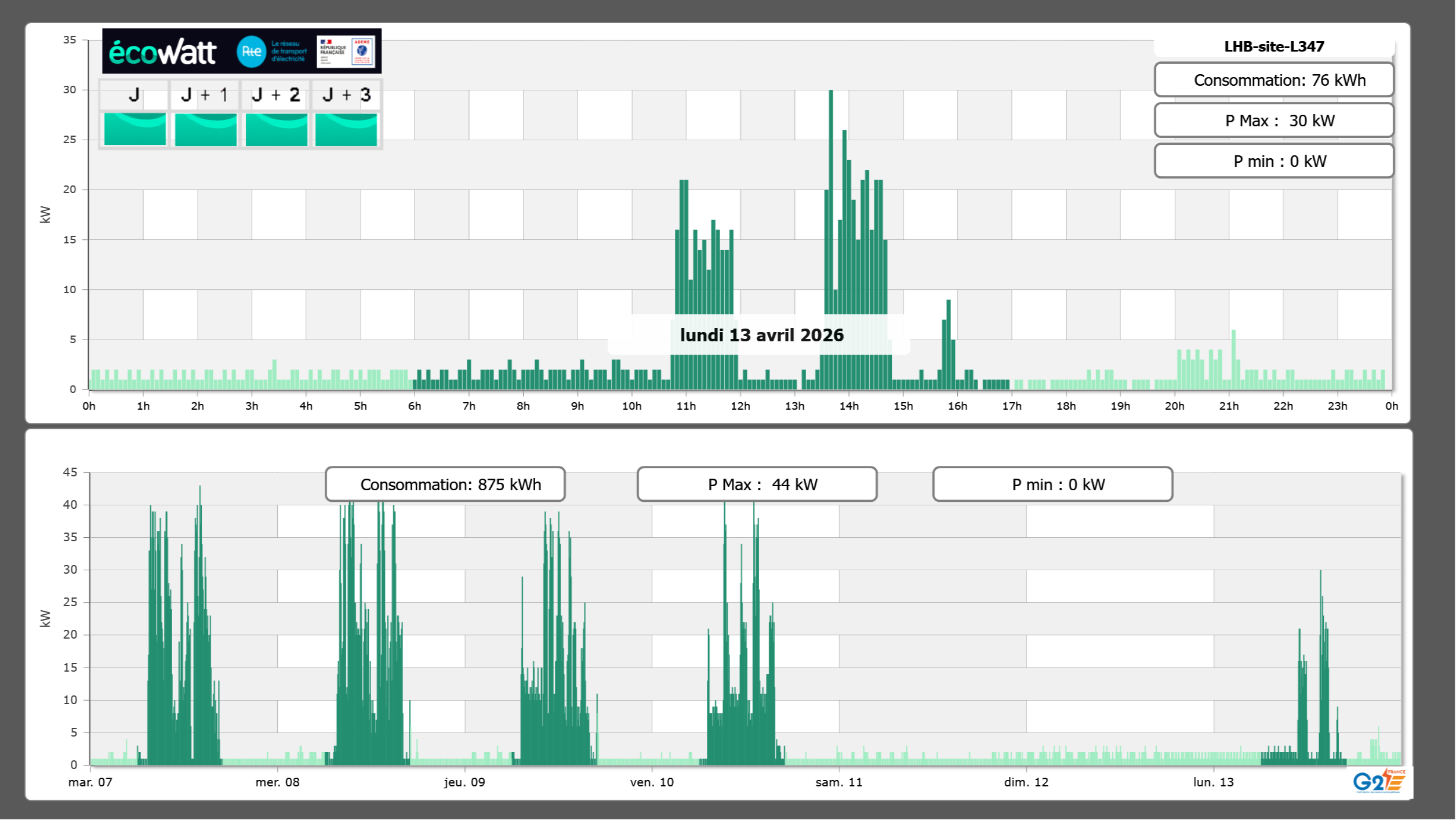
Task: Select the J + 1 forecast tab
Action: tap(204, 95)
